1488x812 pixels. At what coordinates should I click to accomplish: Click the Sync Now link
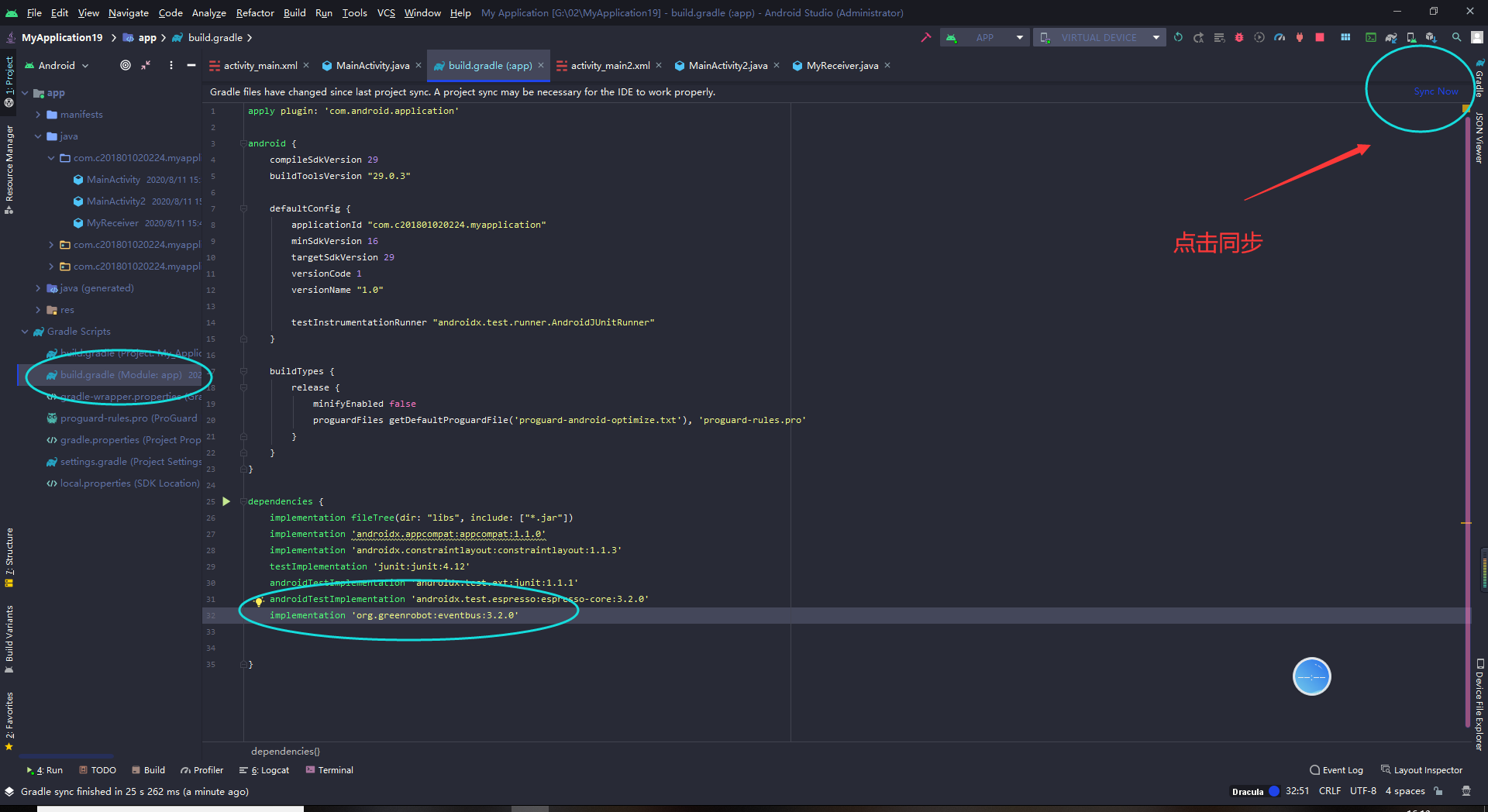pos(1435,91)
